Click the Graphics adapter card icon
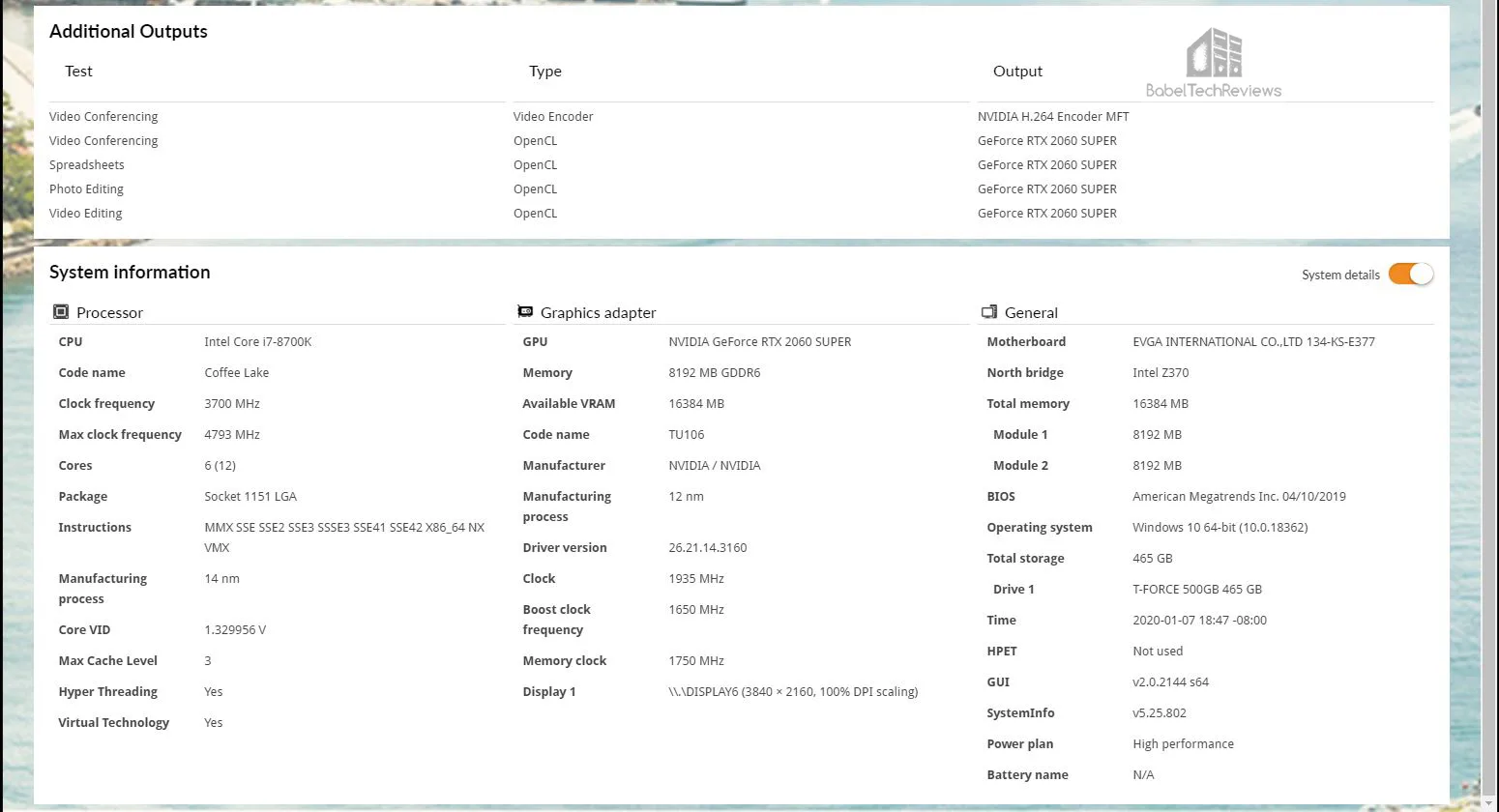 coord(525,312)
